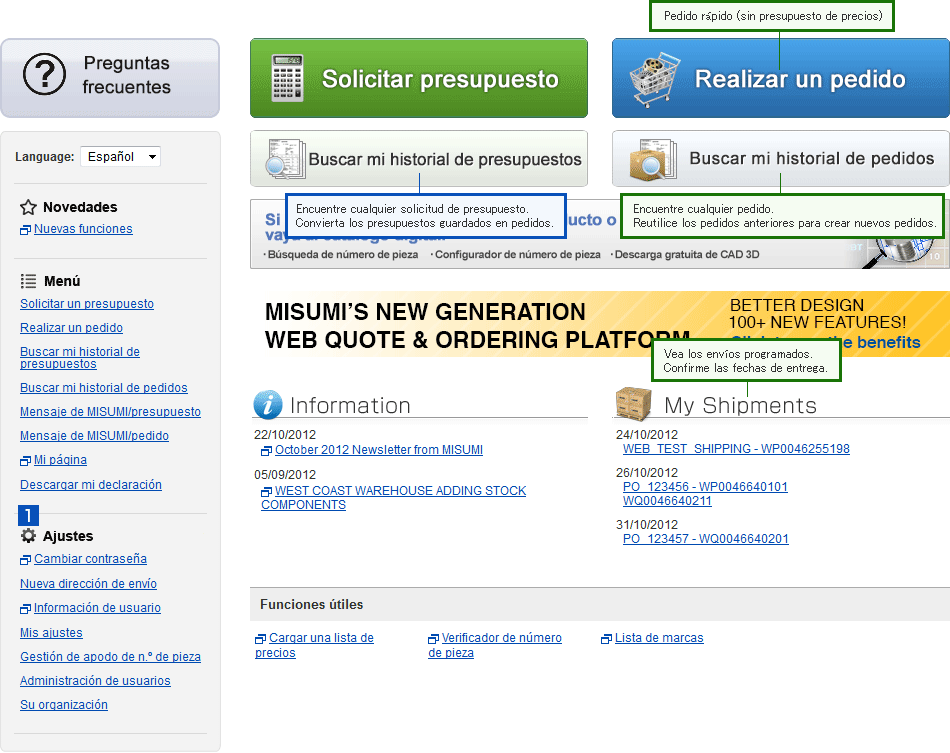Open the Gestión de apodo de n.º de pieza link

[110, 657]
